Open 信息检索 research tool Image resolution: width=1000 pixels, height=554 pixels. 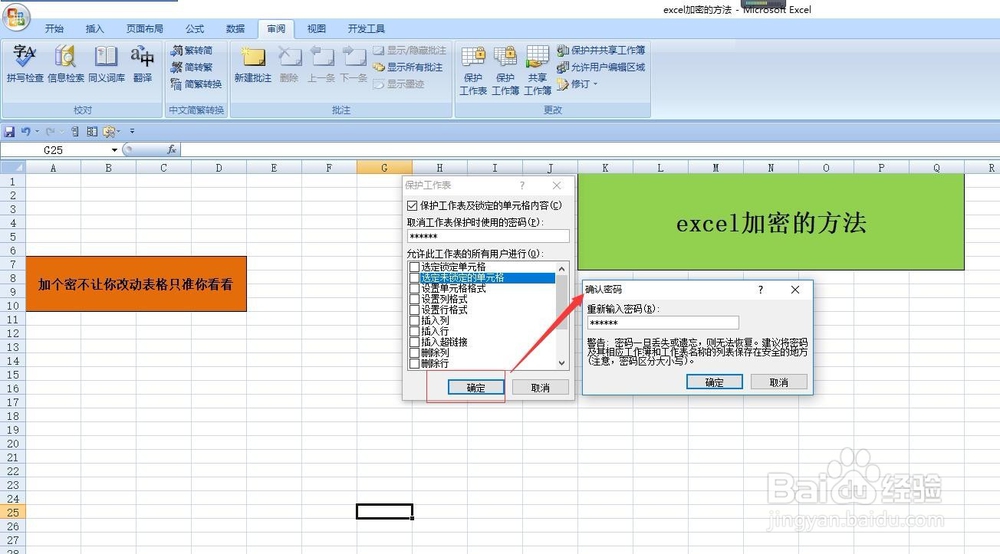pyautogui.click(x=65, y=64)
